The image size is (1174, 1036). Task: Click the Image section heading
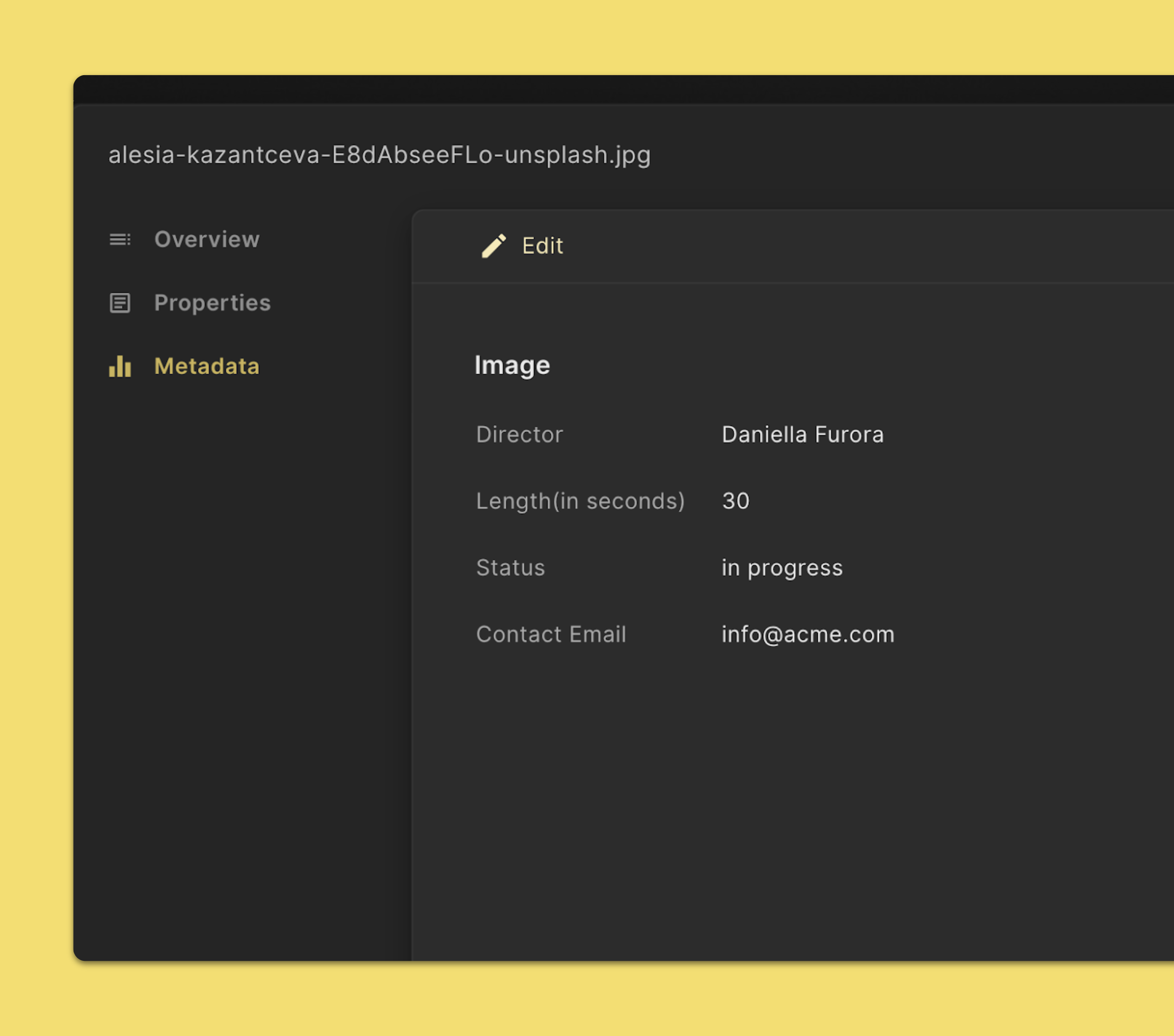[x=512, y=366]
